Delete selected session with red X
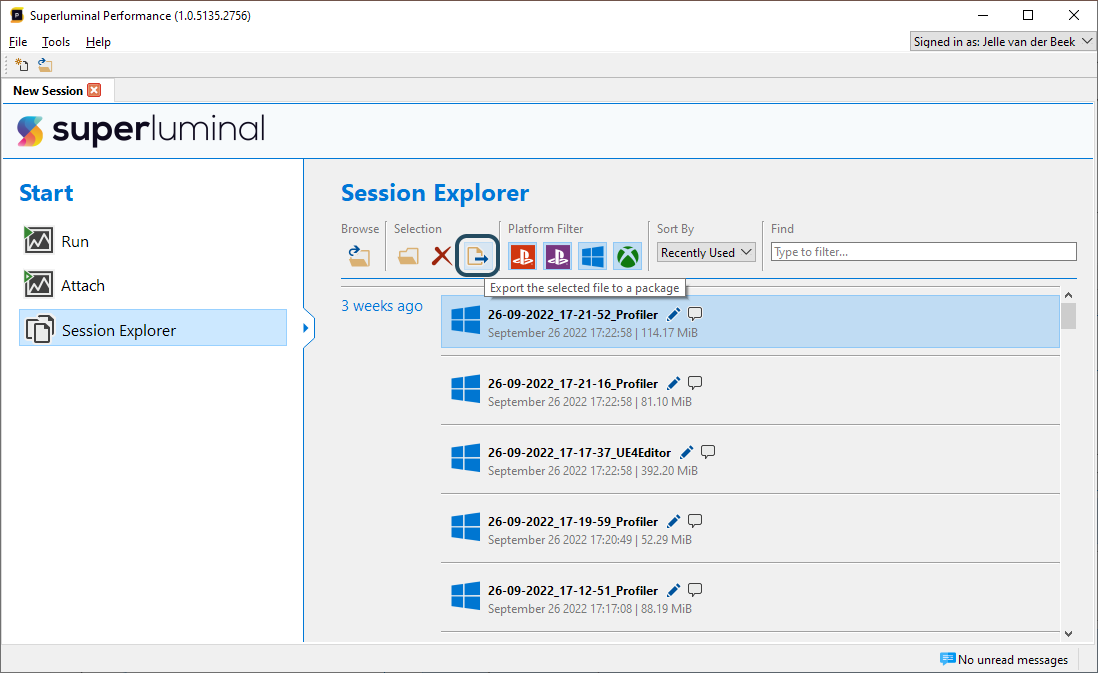The height and width of the screenshot is (673, 1098). coord(441,256)
